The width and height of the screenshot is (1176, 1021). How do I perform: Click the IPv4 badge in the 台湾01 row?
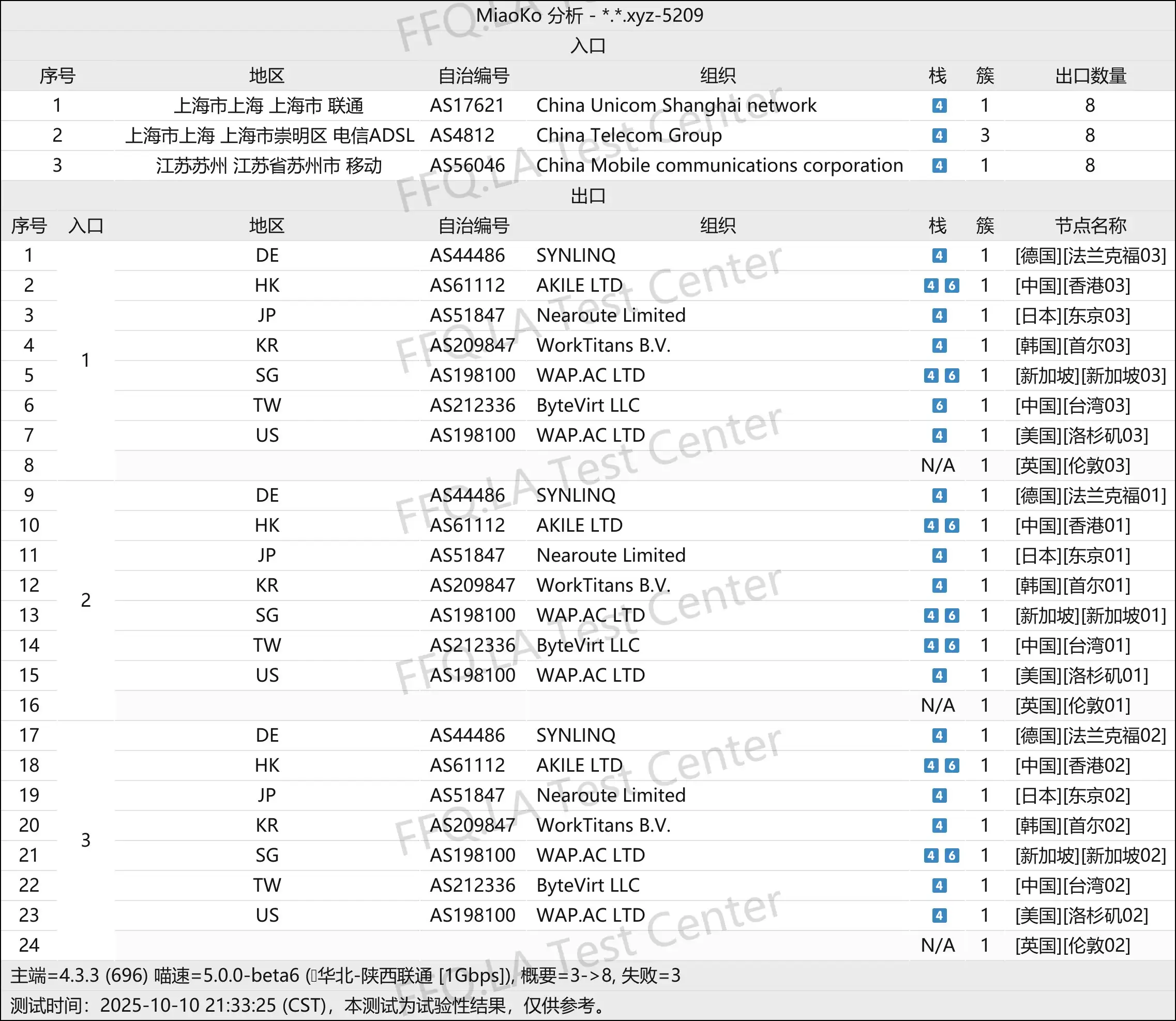930,645
